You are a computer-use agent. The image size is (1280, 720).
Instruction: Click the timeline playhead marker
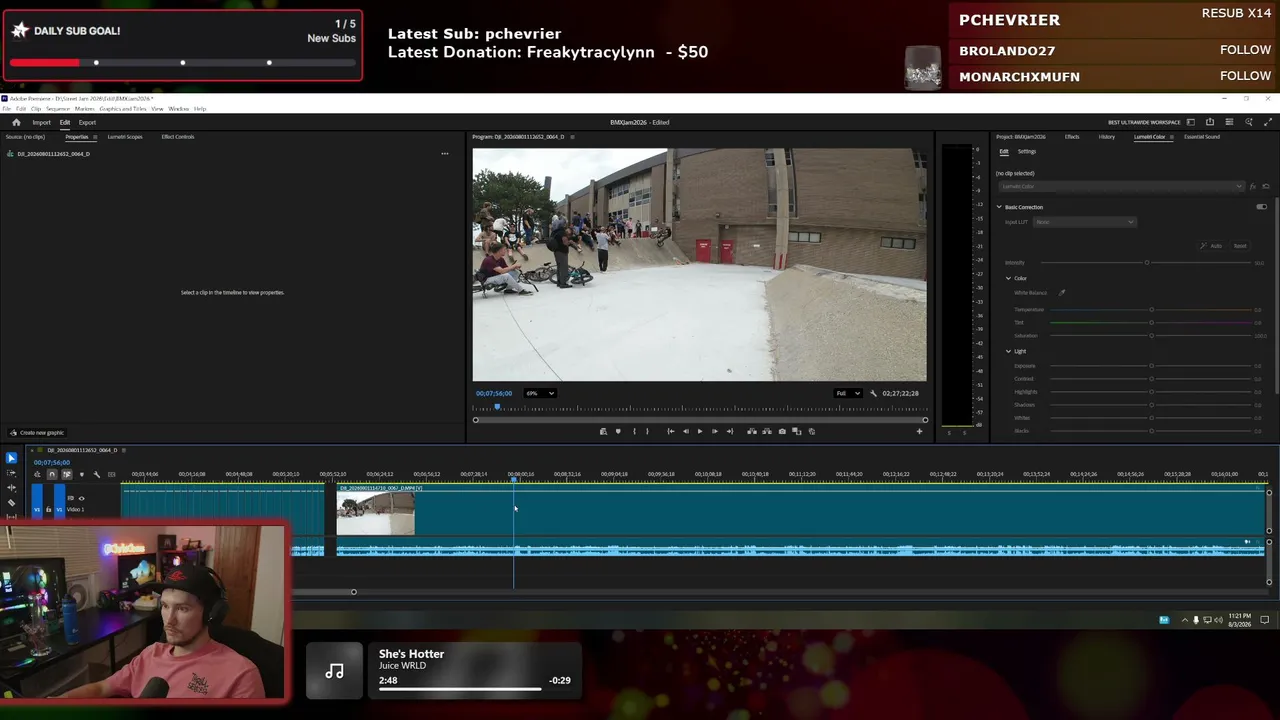[514, 480]
